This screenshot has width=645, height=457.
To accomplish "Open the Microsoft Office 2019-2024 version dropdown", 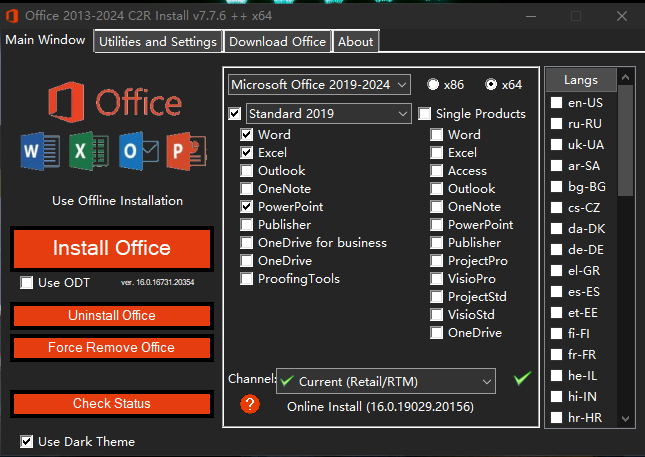I will pyautogui.click(x=319, y=84).
